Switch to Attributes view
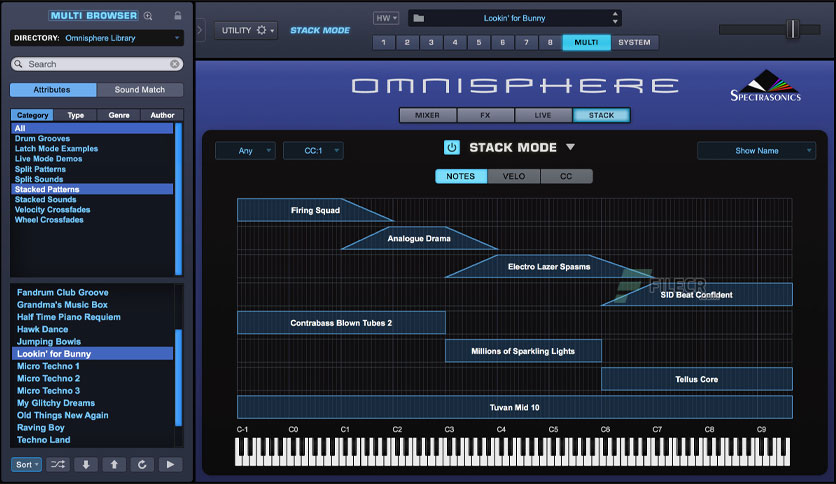Viewport: 836px width, 484px height. (x=53, y=90)
